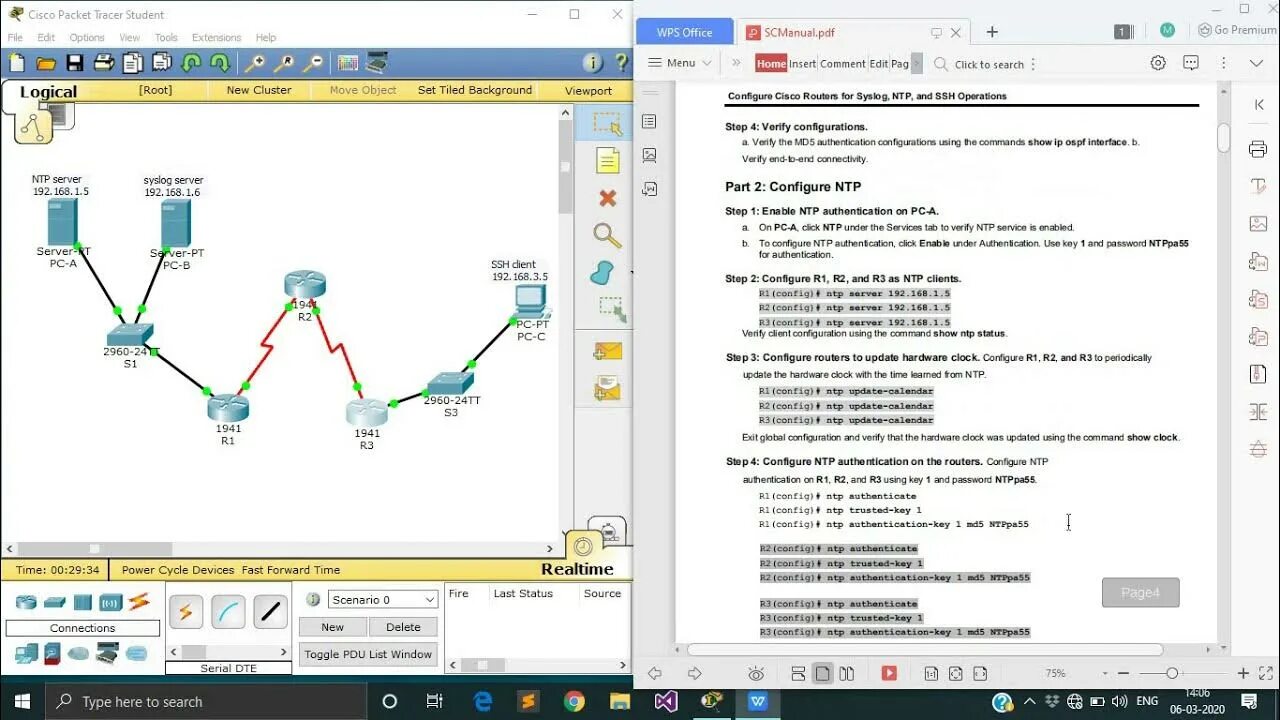Select the Connections lightning category
This screenshot has height=720, width=1280.
click(138, 602)
